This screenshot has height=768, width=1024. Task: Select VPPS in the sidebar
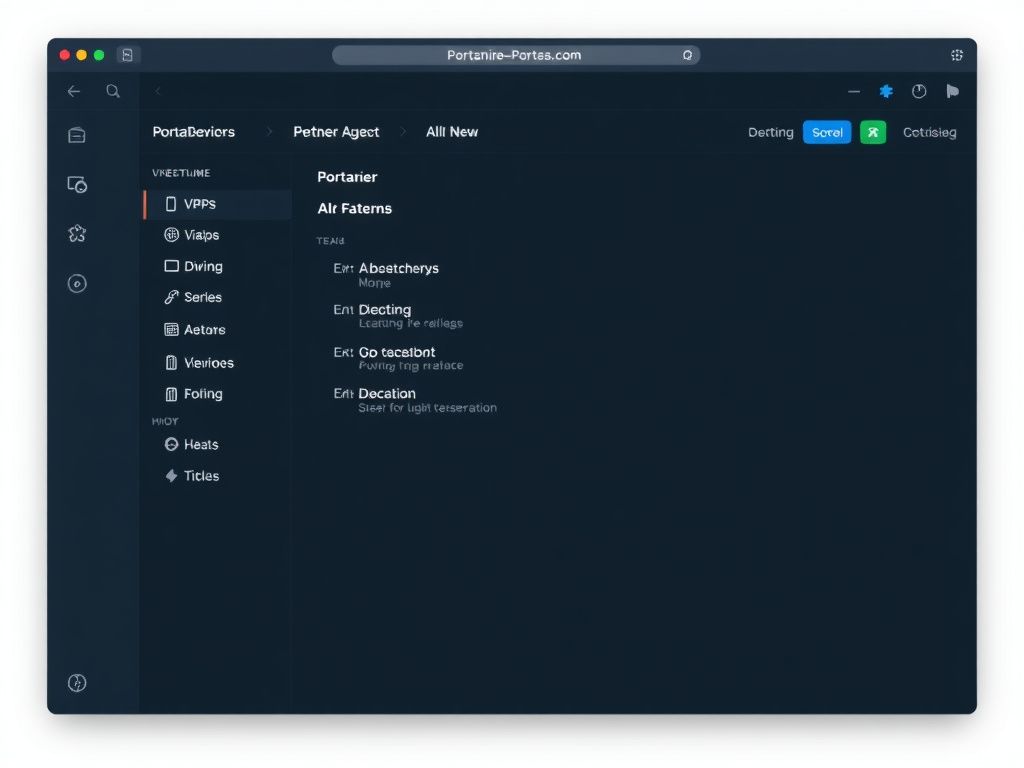point(218,204)
